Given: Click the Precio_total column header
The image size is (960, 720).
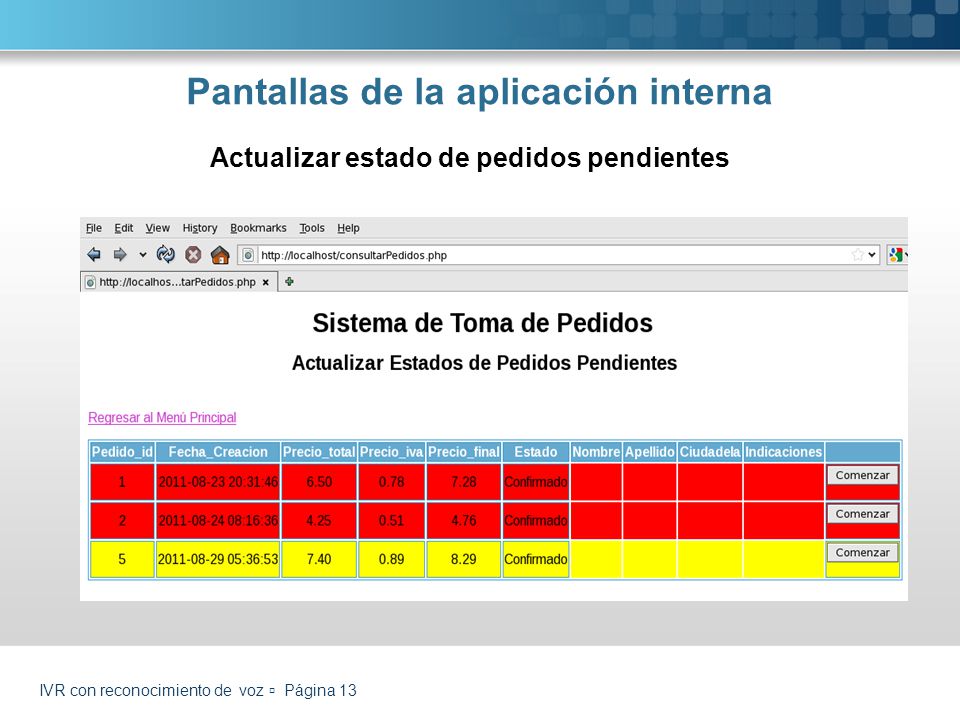Looking at the screenshot, I should [x=319, y=452].
